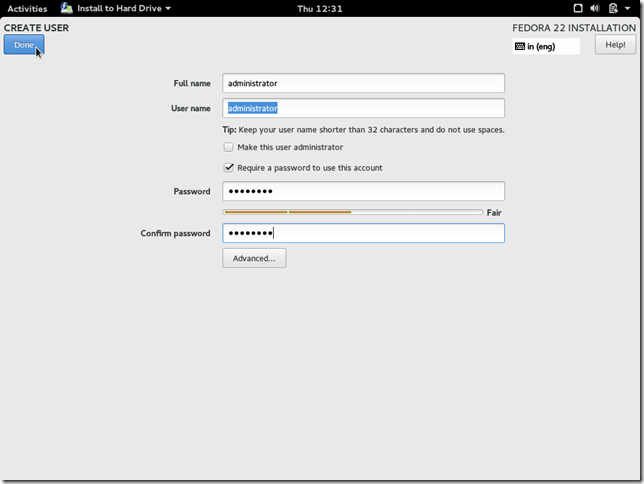Click the user name tip text
This screenshot has height=484, width=644.
click(363, 130)
